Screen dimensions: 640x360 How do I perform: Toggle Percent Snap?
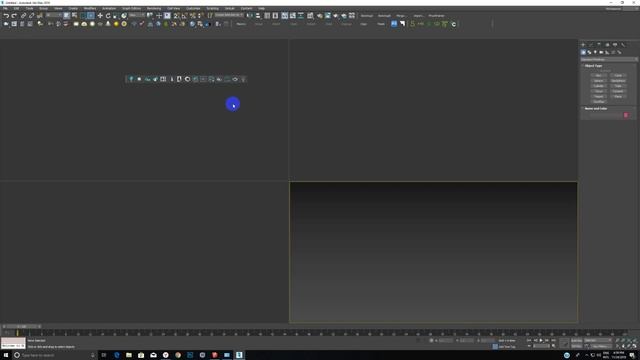click(193, 16)
